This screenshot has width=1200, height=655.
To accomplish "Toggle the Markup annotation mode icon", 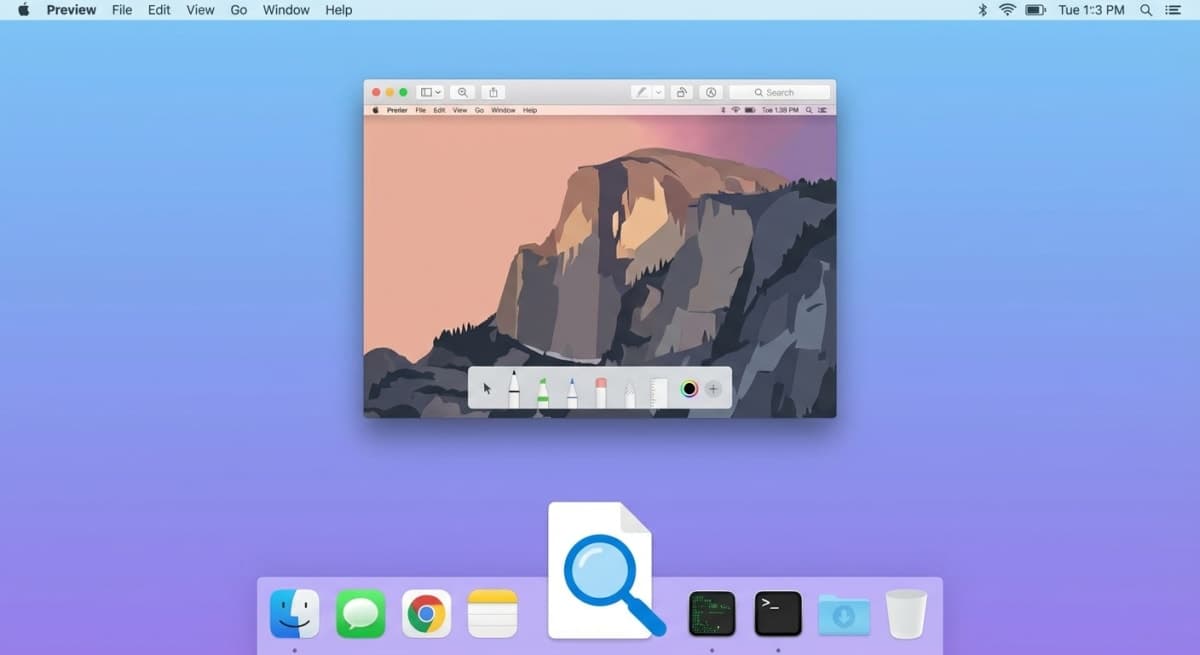I will [x=642, y=91].
